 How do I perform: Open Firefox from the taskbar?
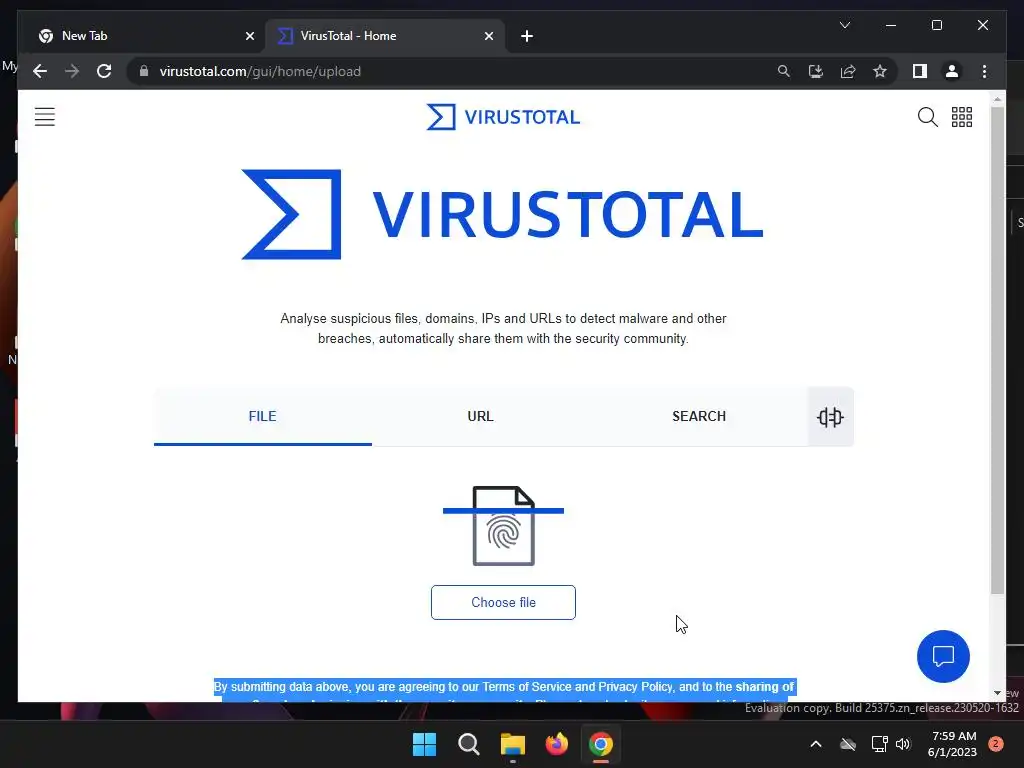coord(556,744)
